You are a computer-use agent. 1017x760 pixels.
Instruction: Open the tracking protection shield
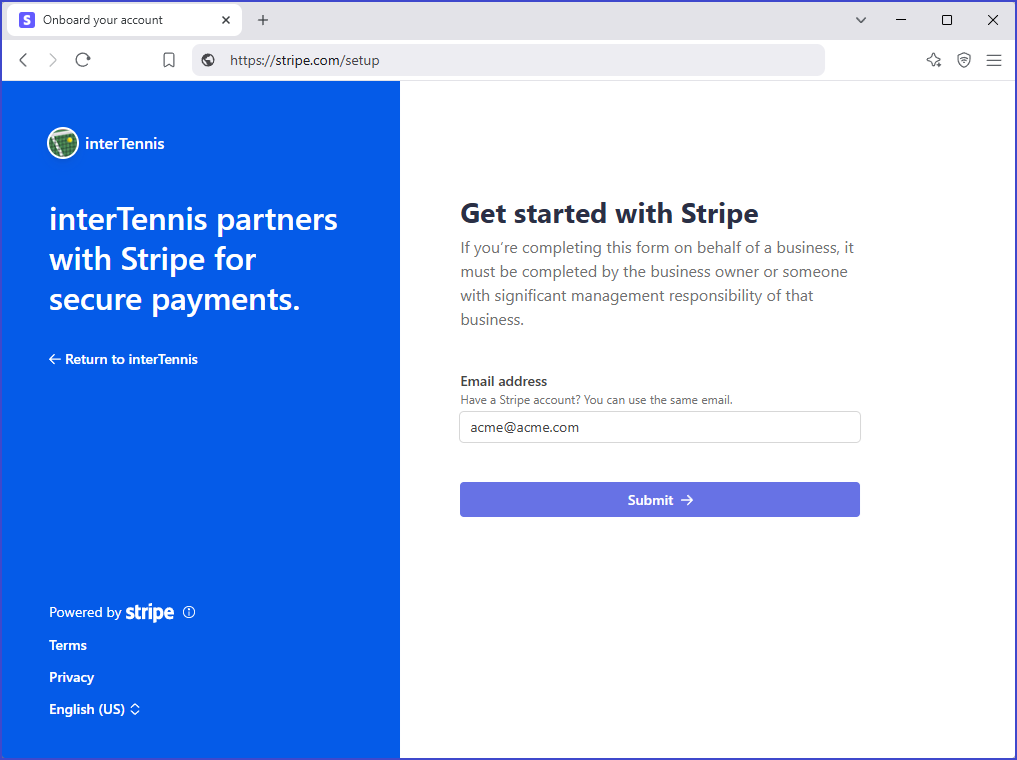pos(963,60)
